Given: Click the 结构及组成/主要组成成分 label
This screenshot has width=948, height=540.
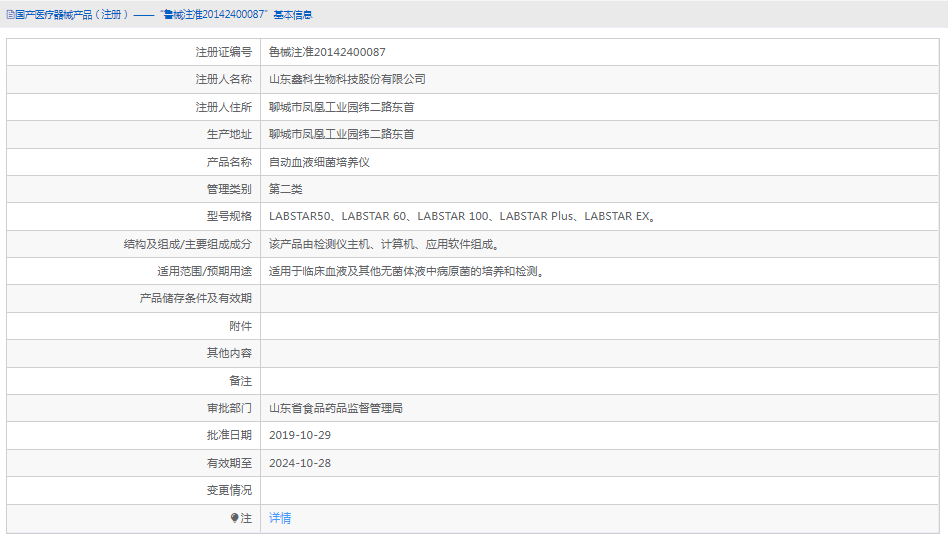Looking at the screenshot, I should (187, 244).
